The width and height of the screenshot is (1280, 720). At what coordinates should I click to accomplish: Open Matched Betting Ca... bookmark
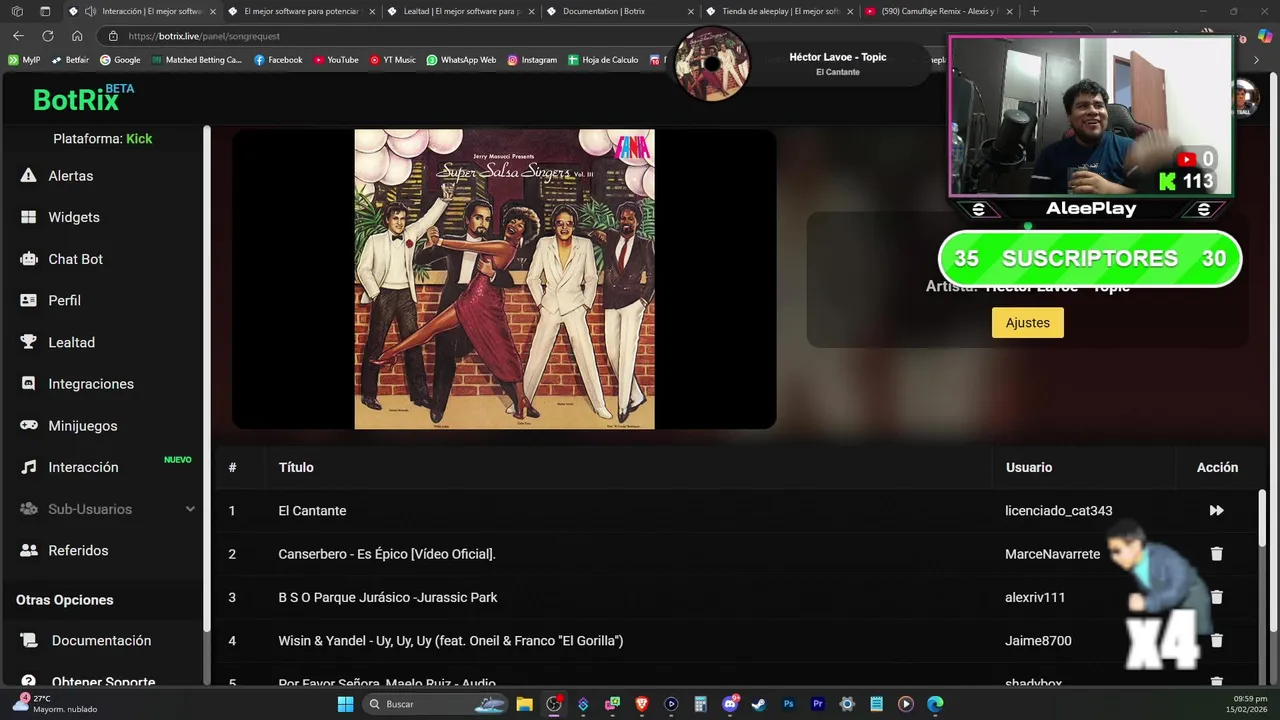click(197, 60)
